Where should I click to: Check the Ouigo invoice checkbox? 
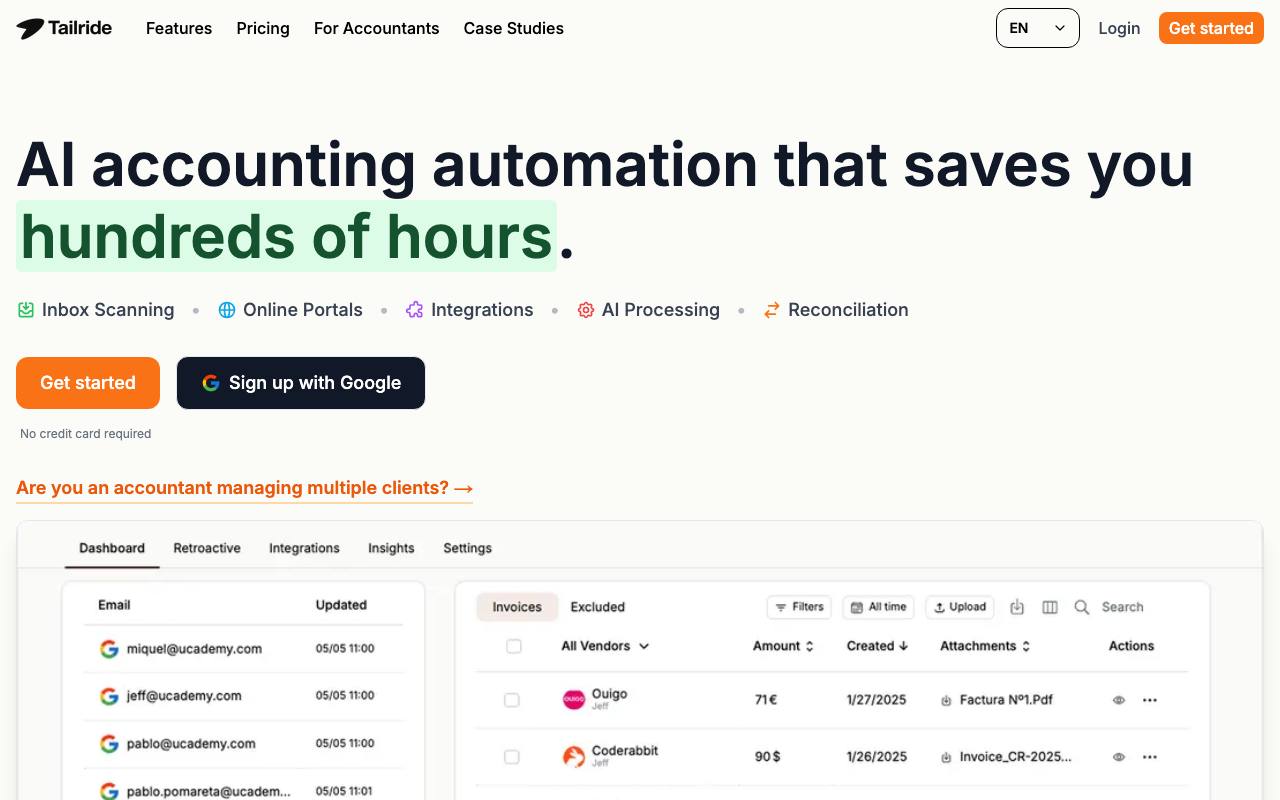click(x=512, y=700)
